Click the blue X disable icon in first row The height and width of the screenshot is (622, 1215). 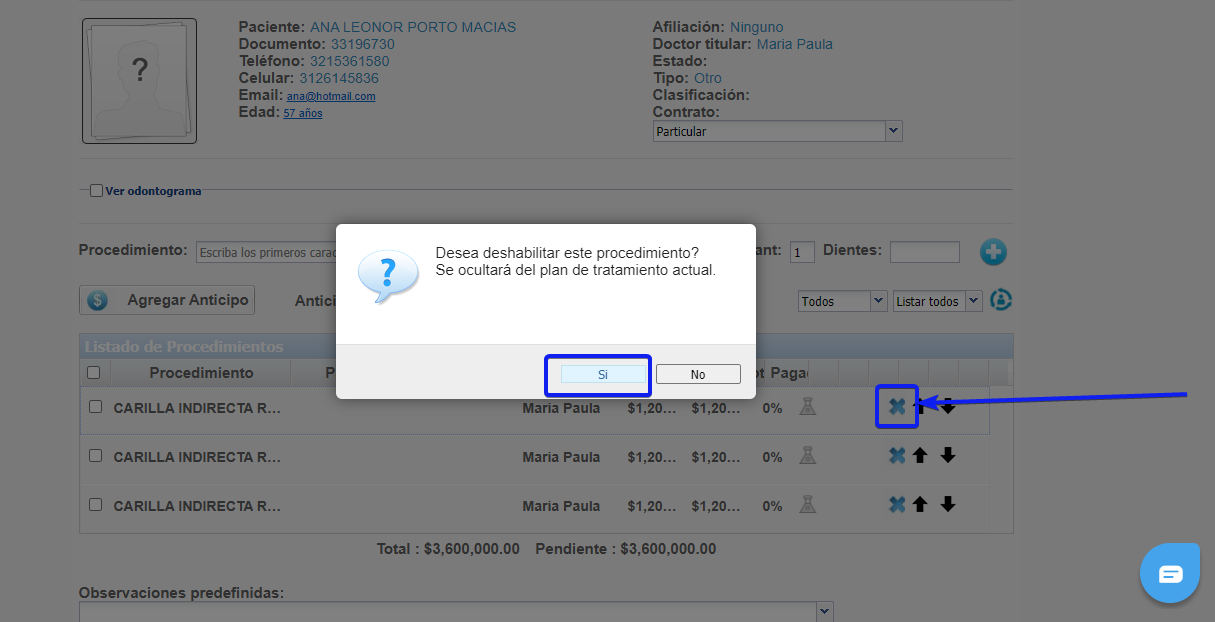click(x=897, y=406)
